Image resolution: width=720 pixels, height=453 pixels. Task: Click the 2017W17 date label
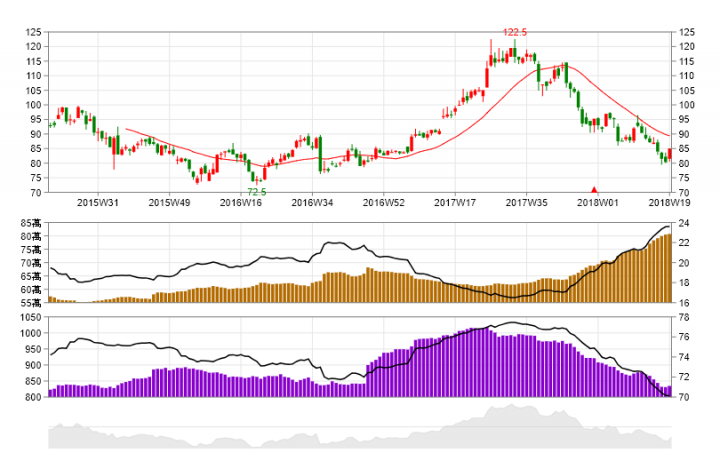click(455, 202)
